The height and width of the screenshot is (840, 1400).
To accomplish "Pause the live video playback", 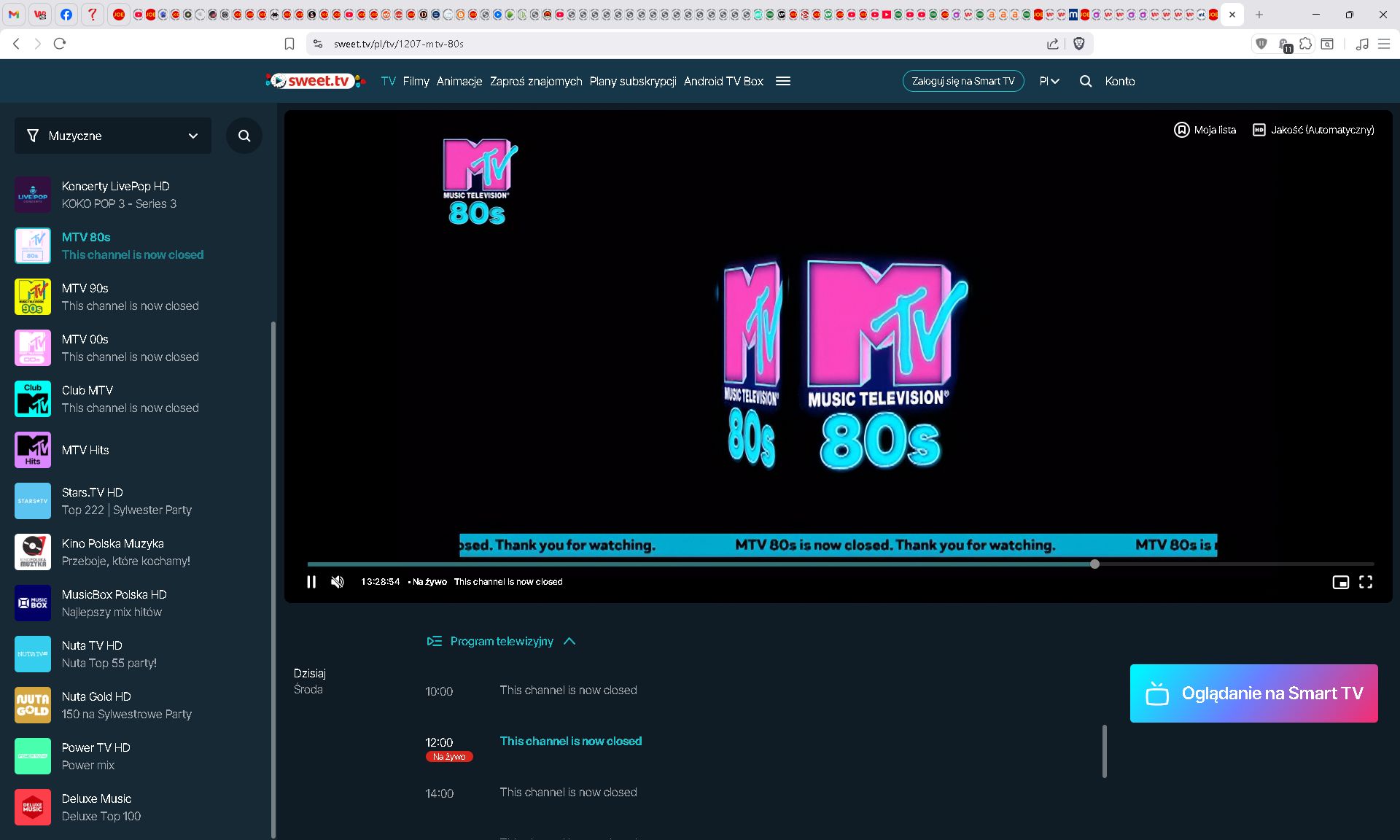I will pyautogui.click(x=311, y=582).
